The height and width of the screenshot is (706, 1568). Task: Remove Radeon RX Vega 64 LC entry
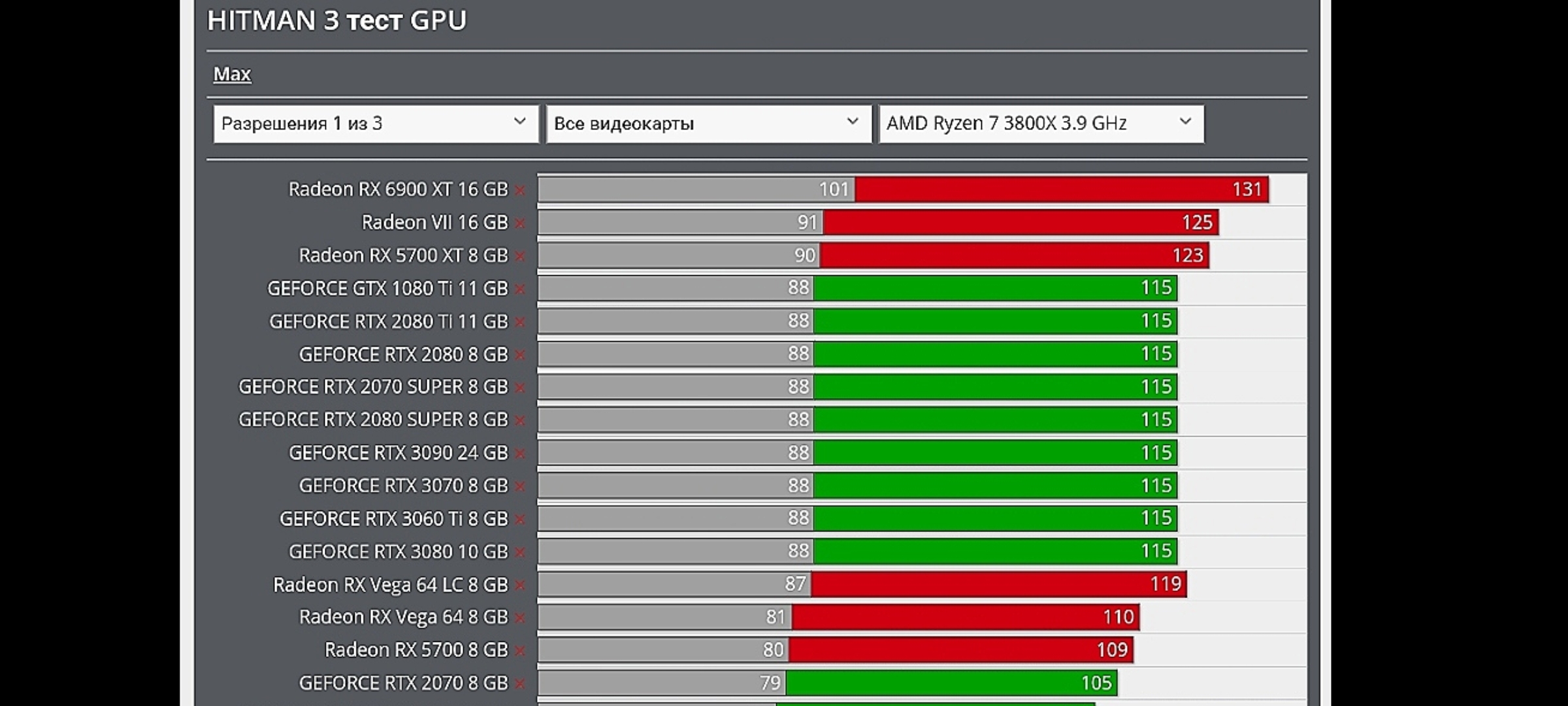point(520,585)
